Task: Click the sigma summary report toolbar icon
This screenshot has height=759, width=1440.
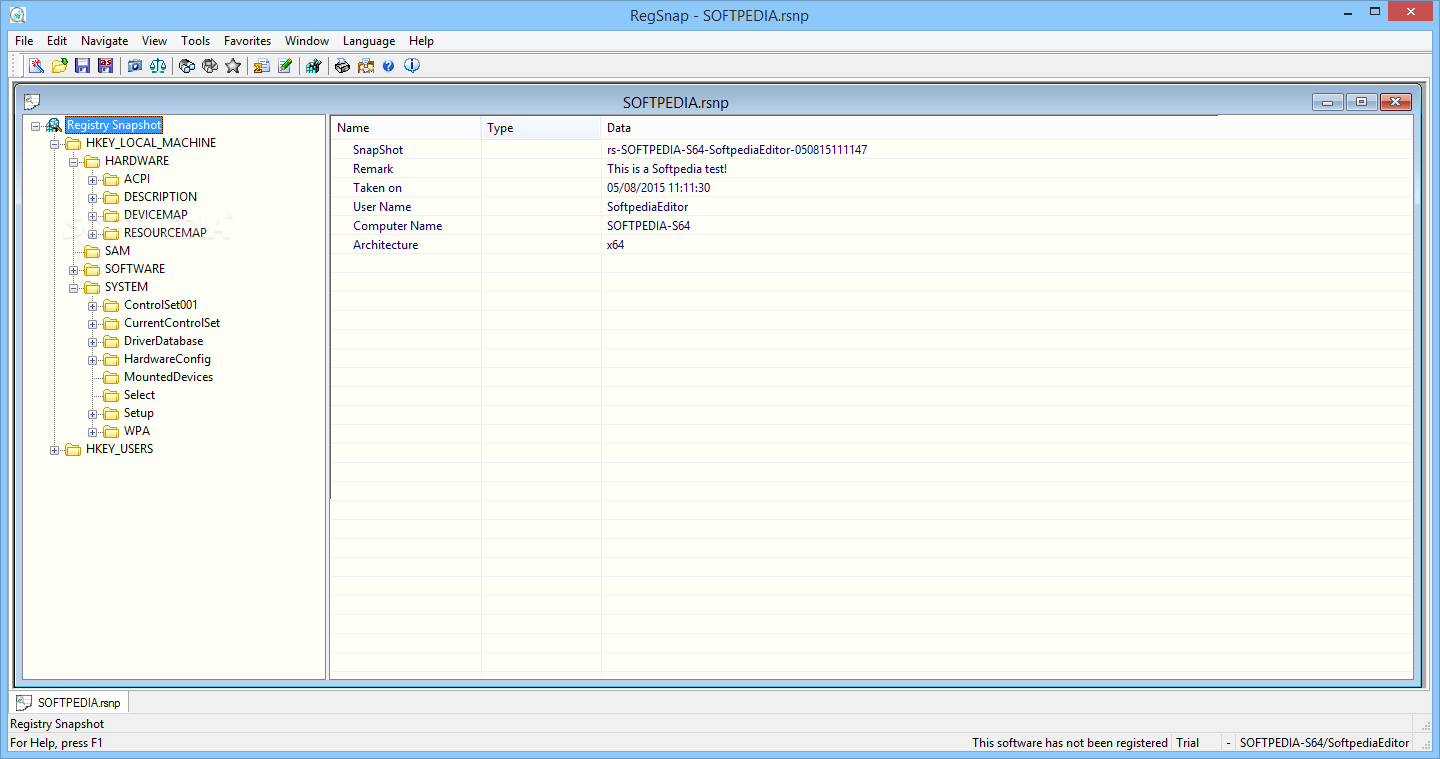Action: pyautogui.click(x=262, y=66)
